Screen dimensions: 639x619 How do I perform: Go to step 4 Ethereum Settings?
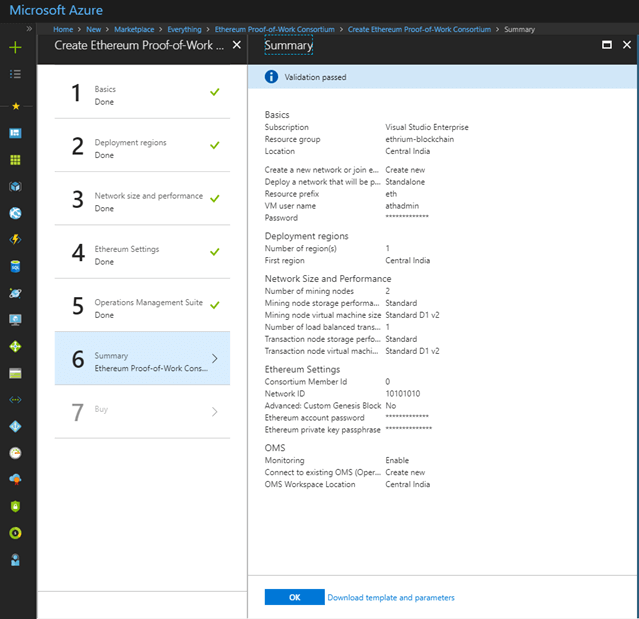[x=142, y=254]
